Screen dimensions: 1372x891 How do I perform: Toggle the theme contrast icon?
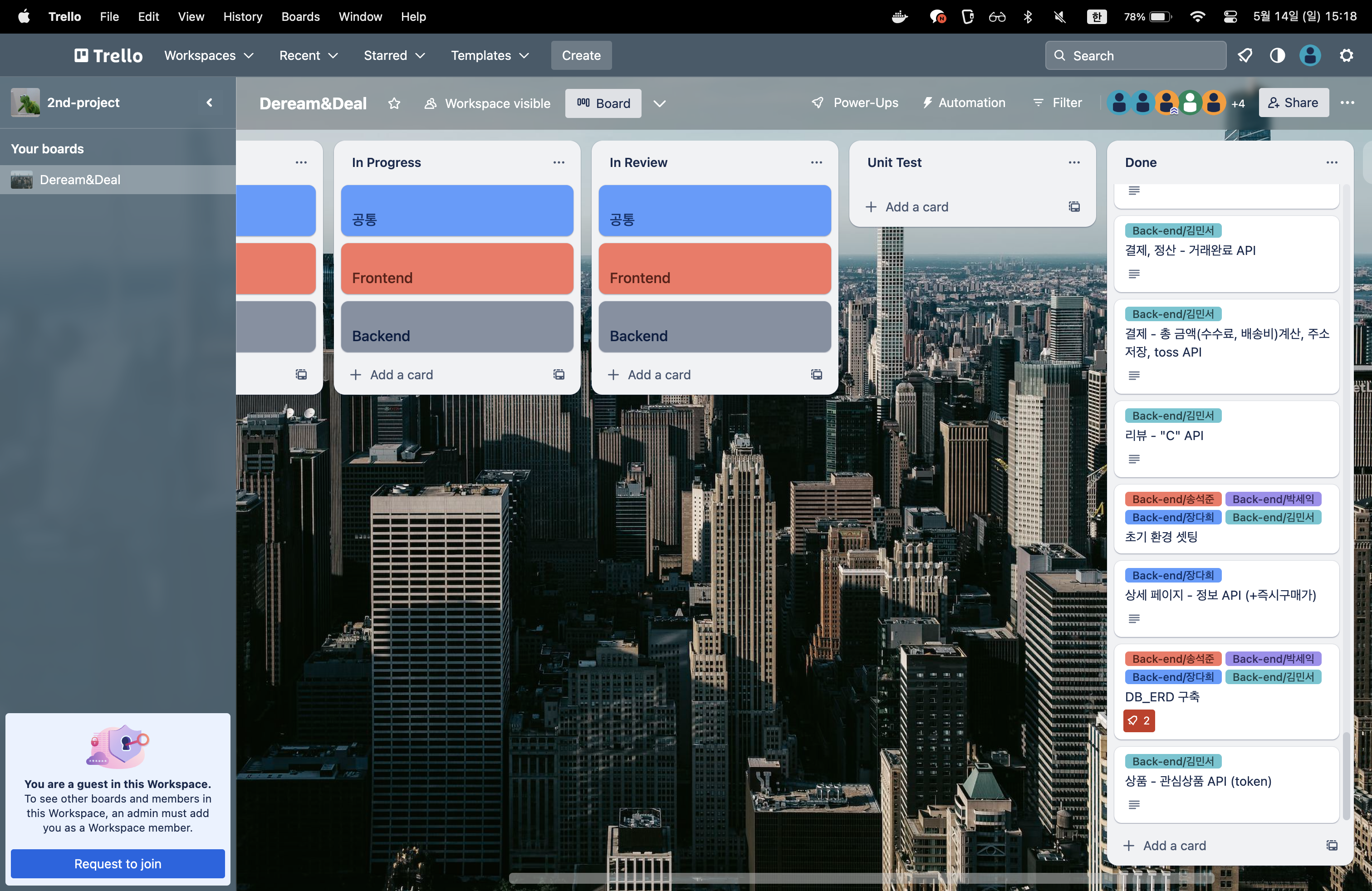1278,55
